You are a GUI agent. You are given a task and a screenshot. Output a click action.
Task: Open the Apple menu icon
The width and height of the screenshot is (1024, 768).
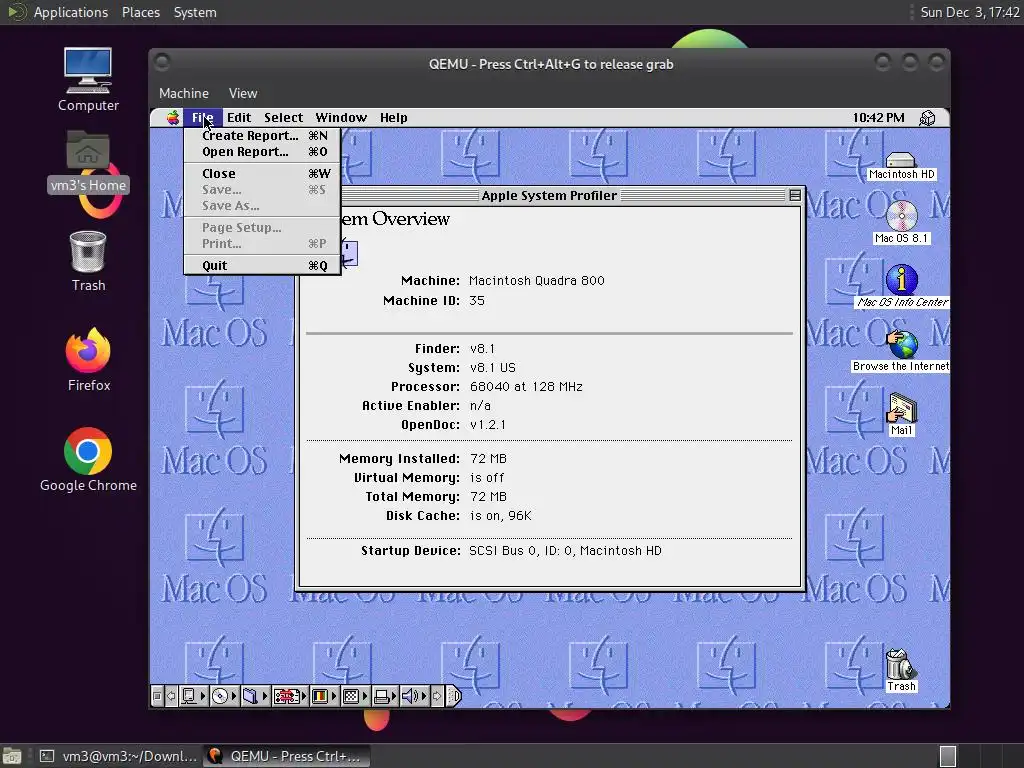click(x=172, y=118)
